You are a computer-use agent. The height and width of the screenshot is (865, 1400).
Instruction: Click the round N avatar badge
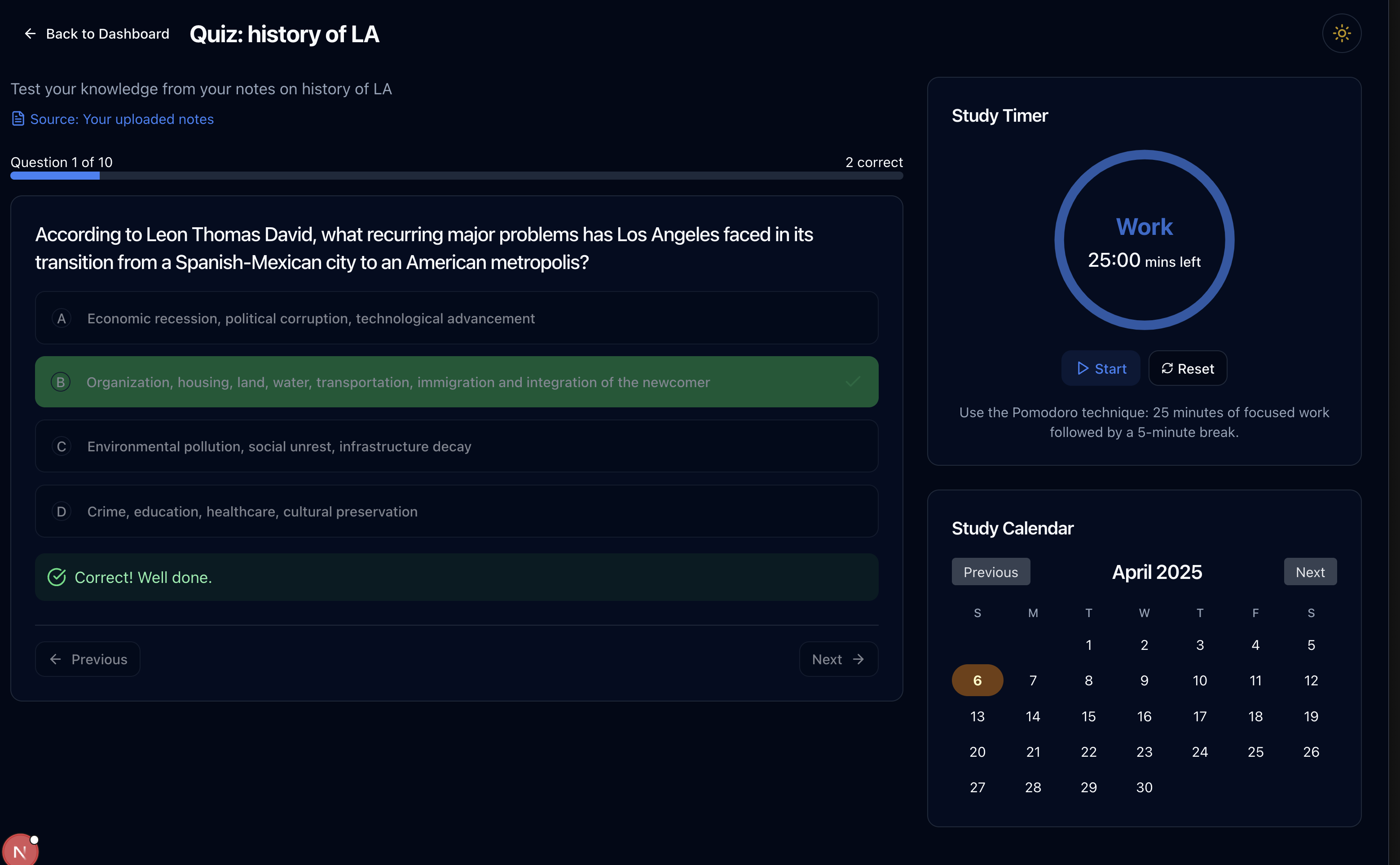(20, 851)
